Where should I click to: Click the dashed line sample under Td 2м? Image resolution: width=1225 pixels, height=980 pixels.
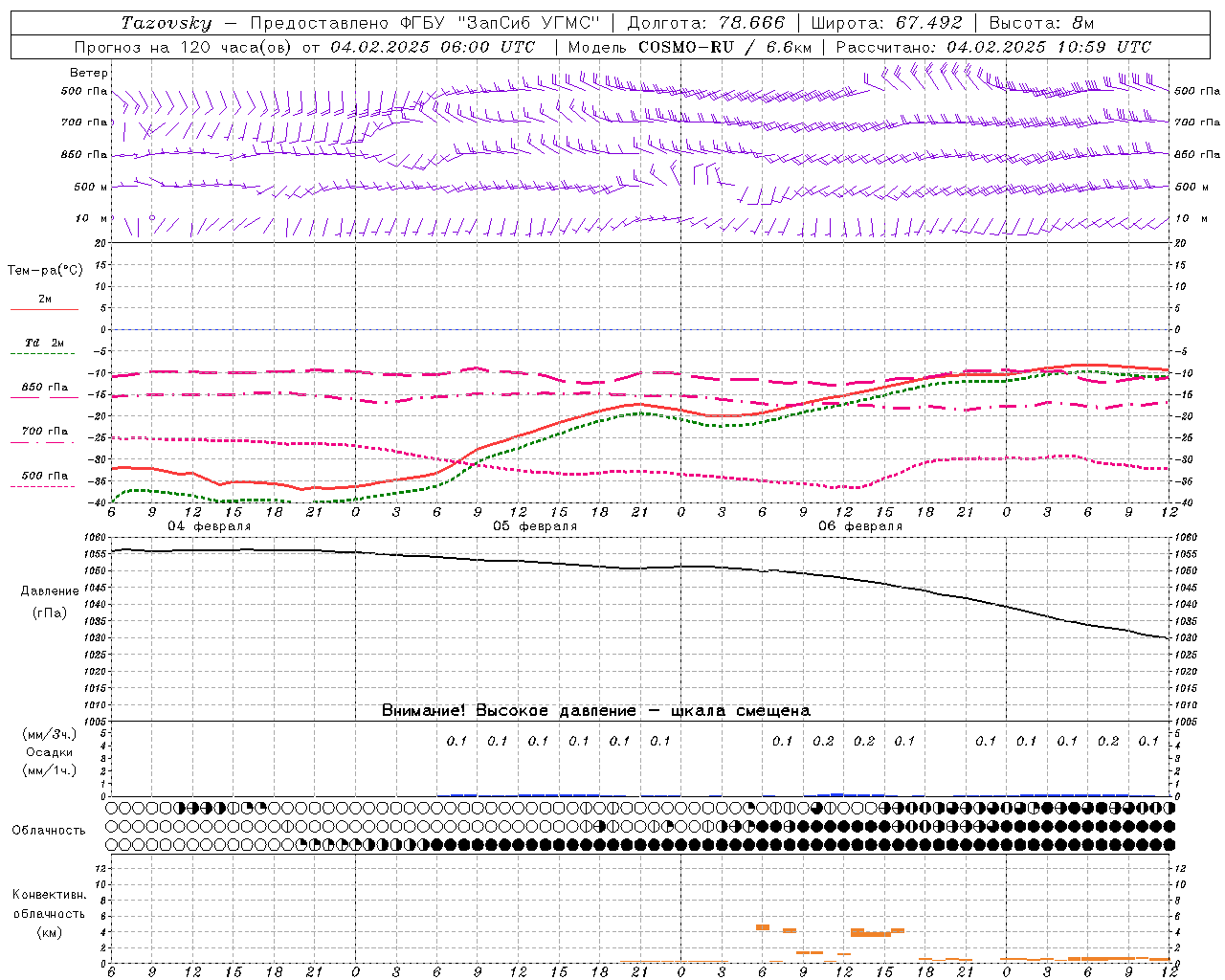[x=43, y=354]
